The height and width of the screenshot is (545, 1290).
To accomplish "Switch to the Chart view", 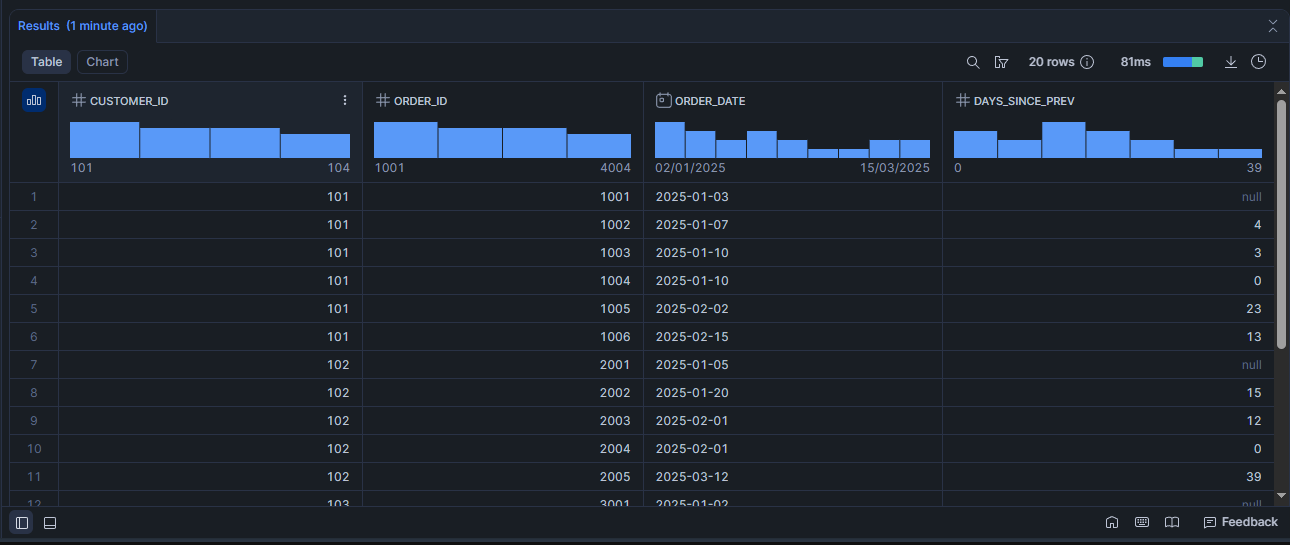I will point(102,62).
